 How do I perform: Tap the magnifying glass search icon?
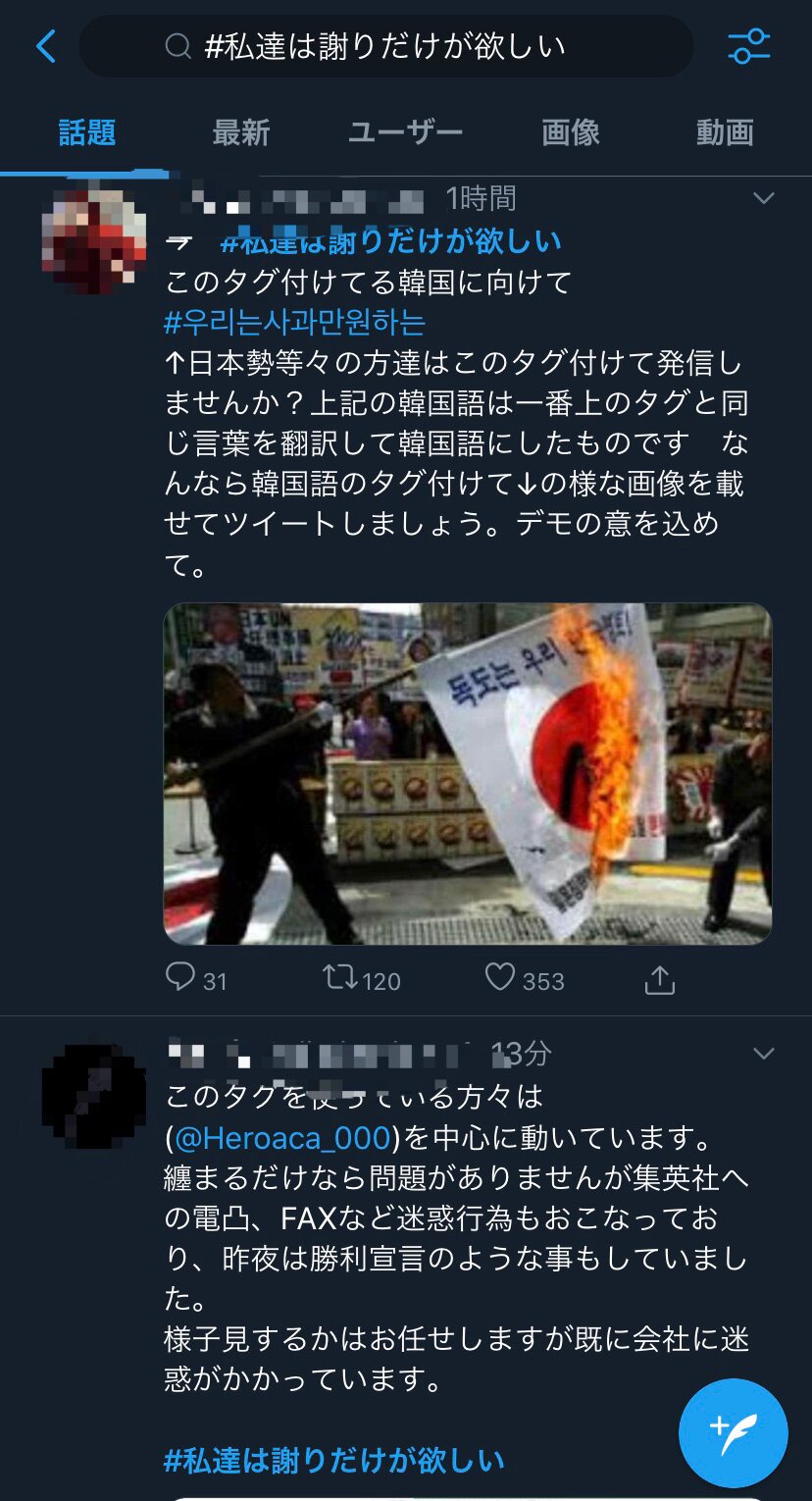point(178,46)
